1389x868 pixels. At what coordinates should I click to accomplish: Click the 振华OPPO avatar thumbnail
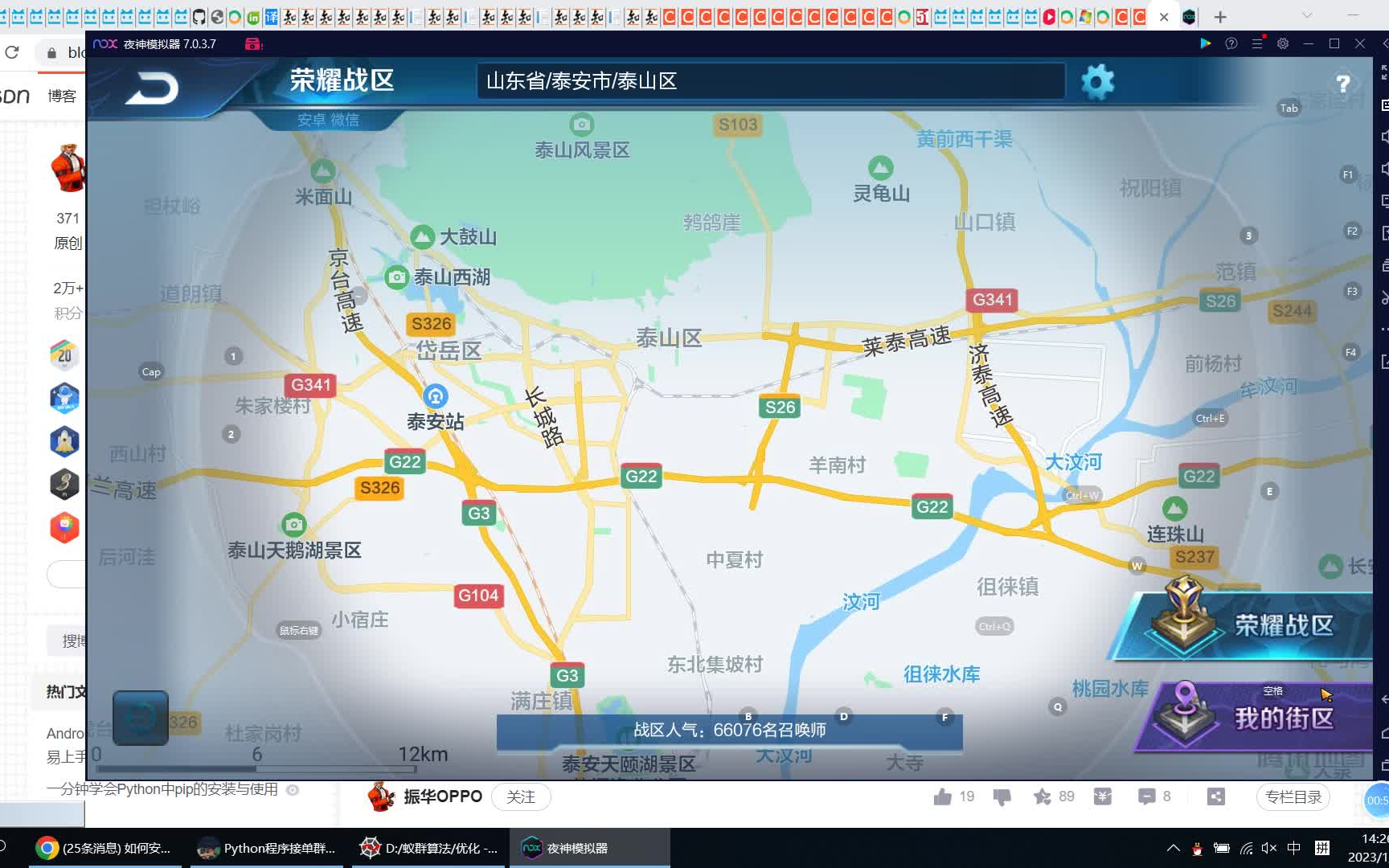(380, 796)
